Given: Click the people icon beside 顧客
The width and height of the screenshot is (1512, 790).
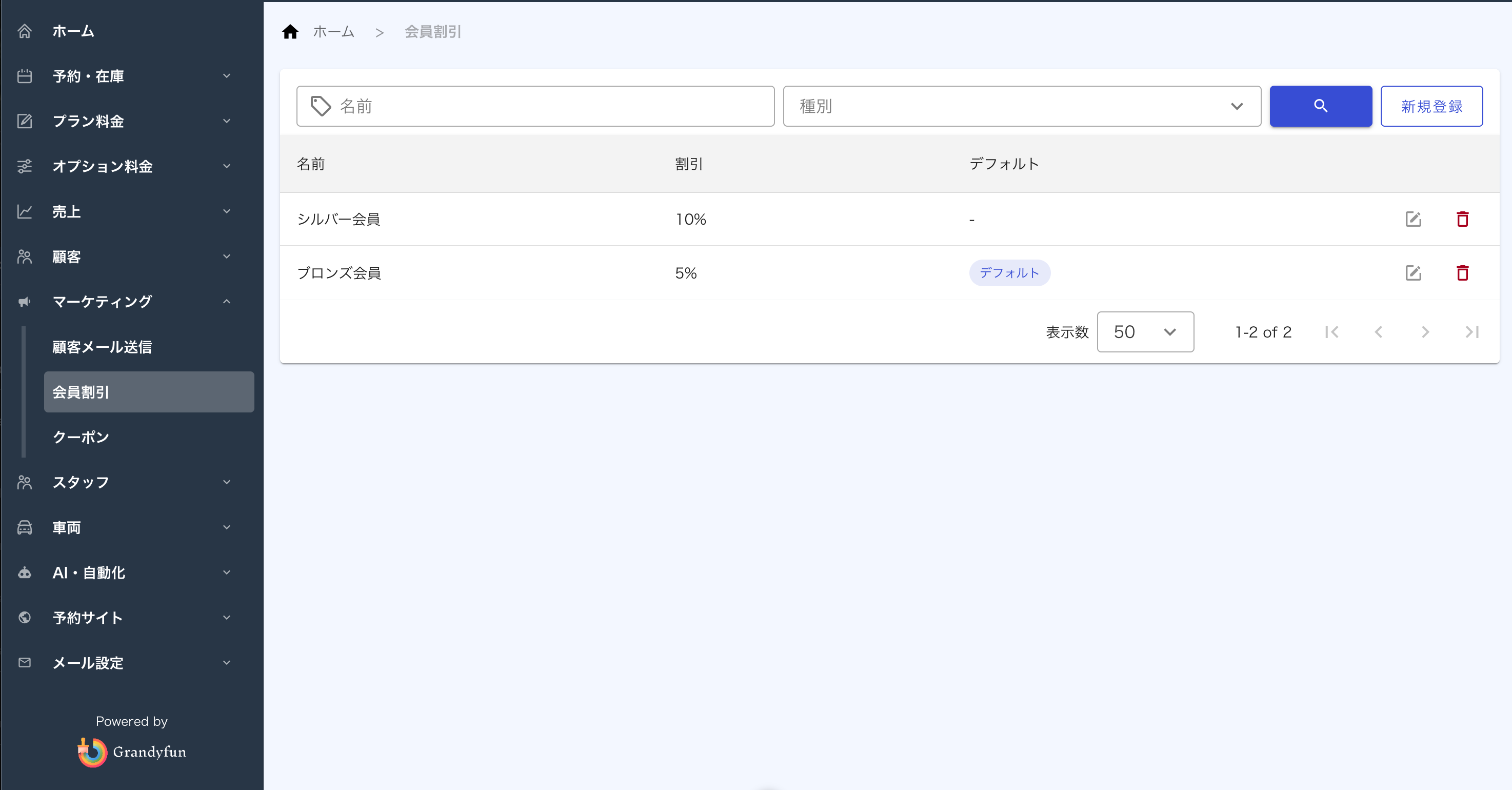Looking at the screenshot, I should [25, 256].
